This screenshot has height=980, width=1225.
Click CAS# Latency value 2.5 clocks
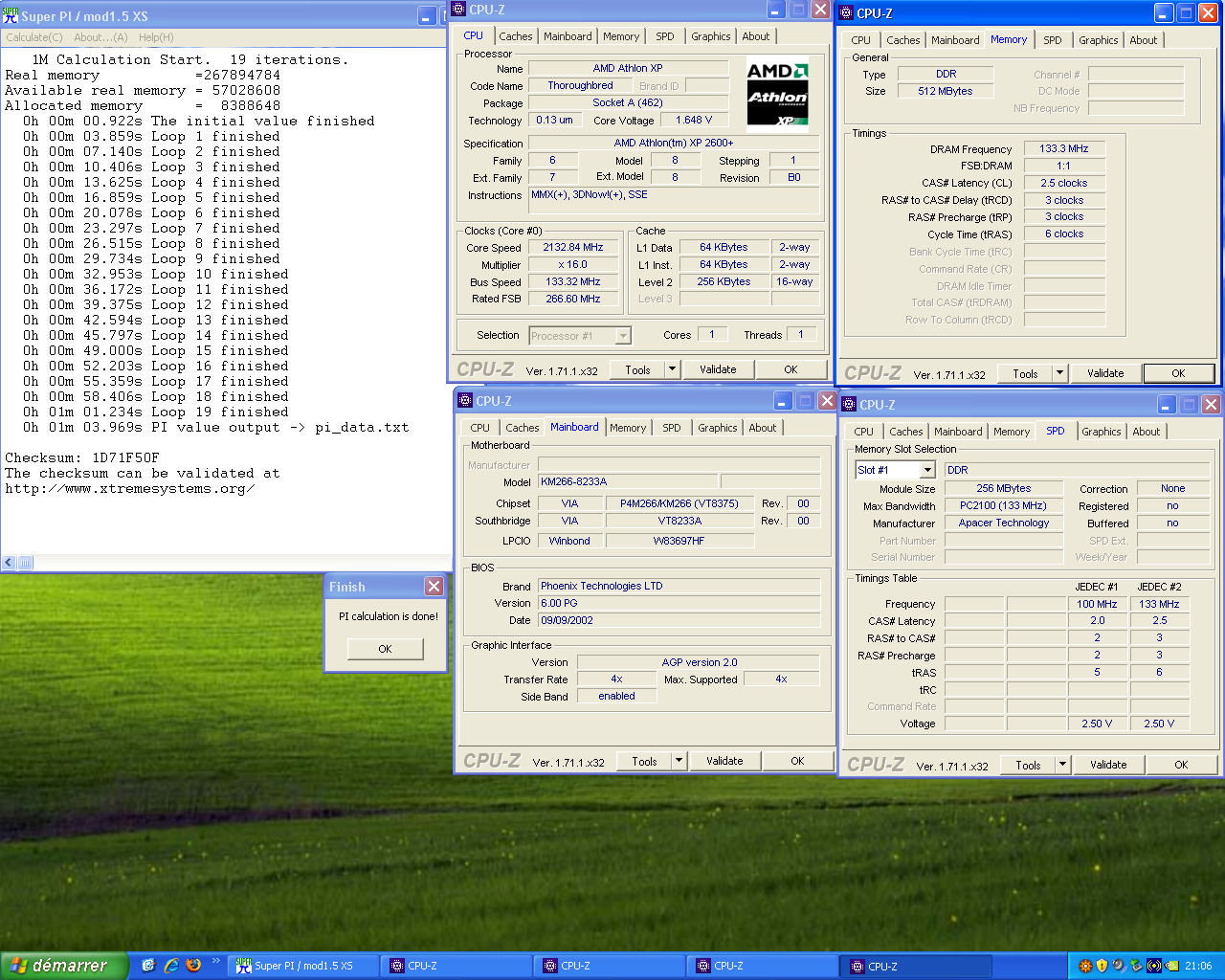point(1064,183)
